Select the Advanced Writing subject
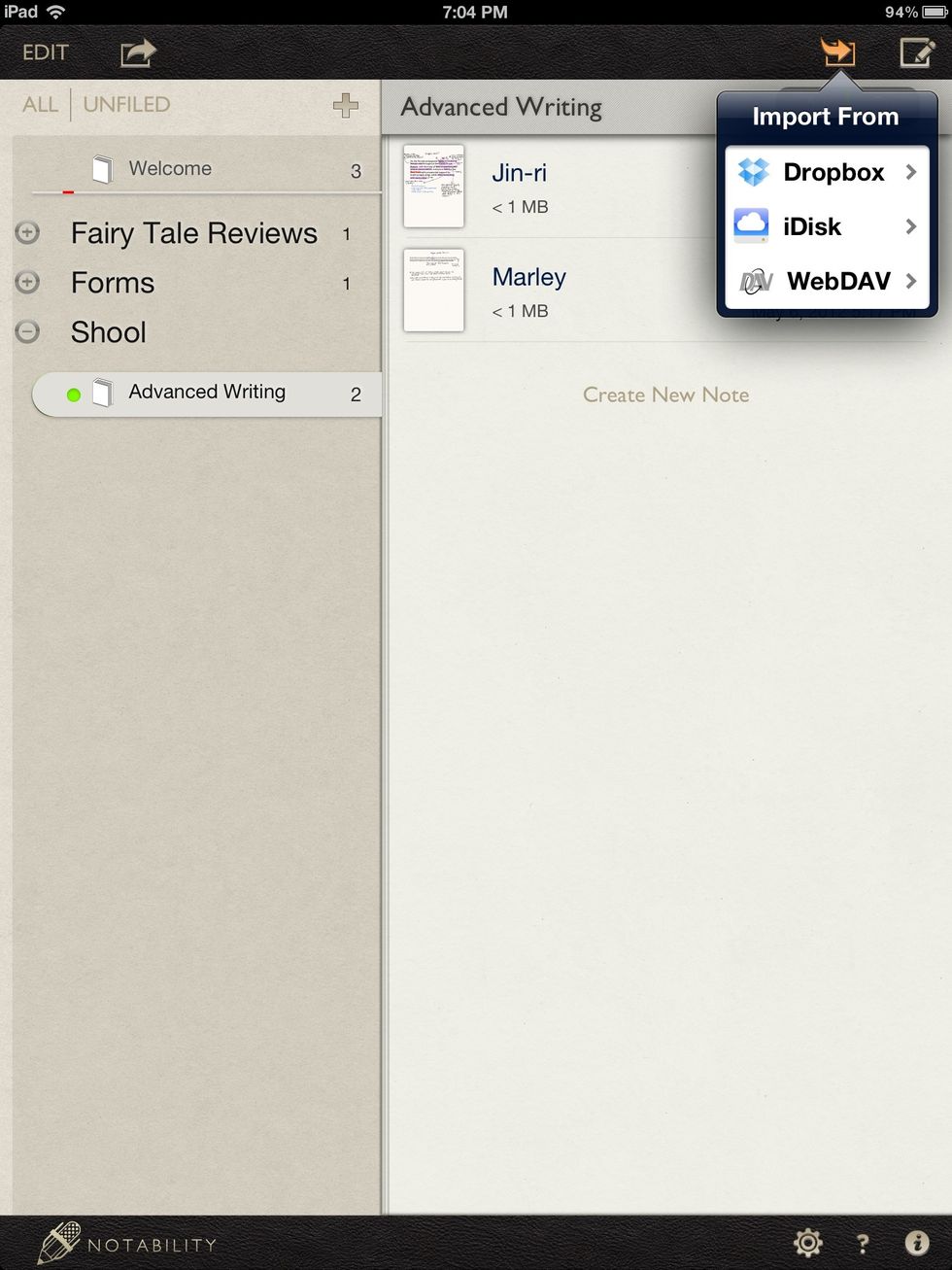952x1270 pixels. [206, 394]
